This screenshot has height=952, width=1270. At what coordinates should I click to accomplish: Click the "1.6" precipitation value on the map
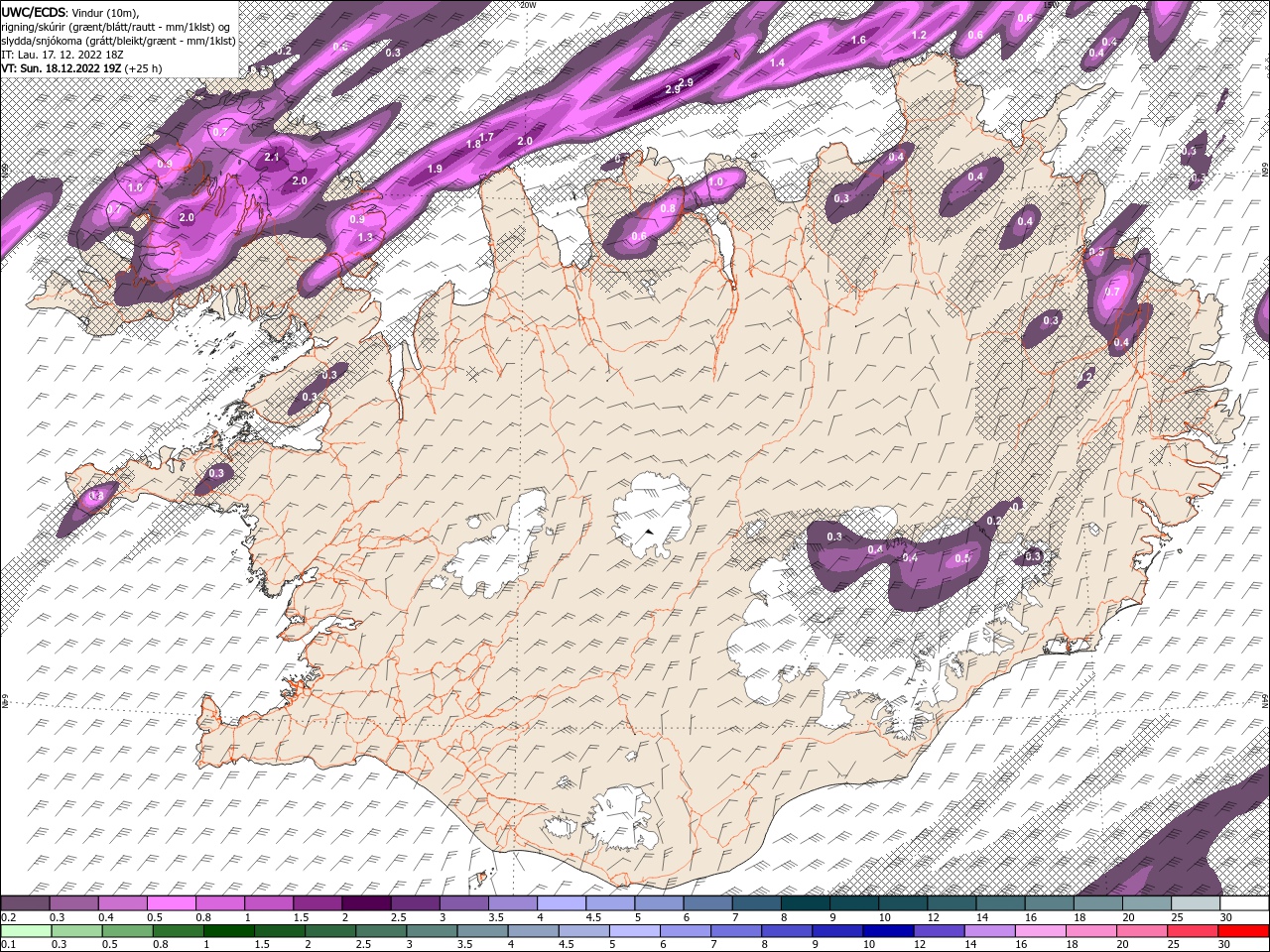tap(859, 40)
